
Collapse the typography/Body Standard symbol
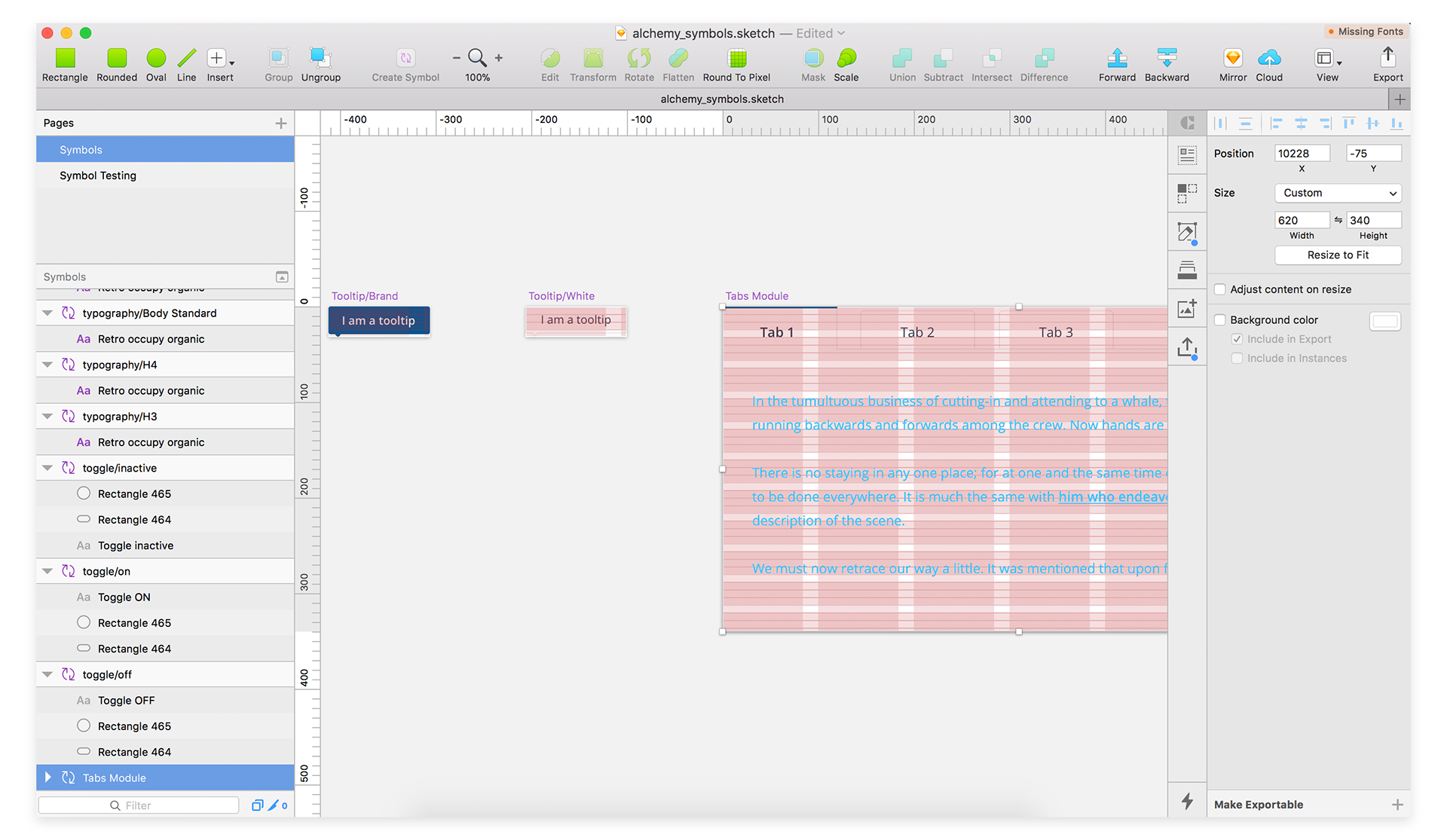point(47,313)
